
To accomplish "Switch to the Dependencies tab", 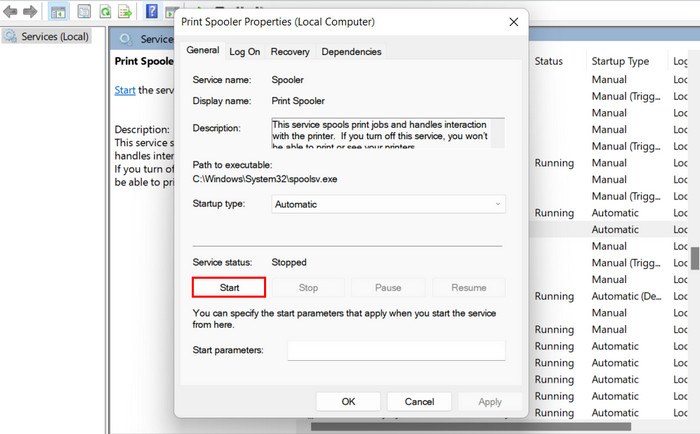I will (351, 52).
